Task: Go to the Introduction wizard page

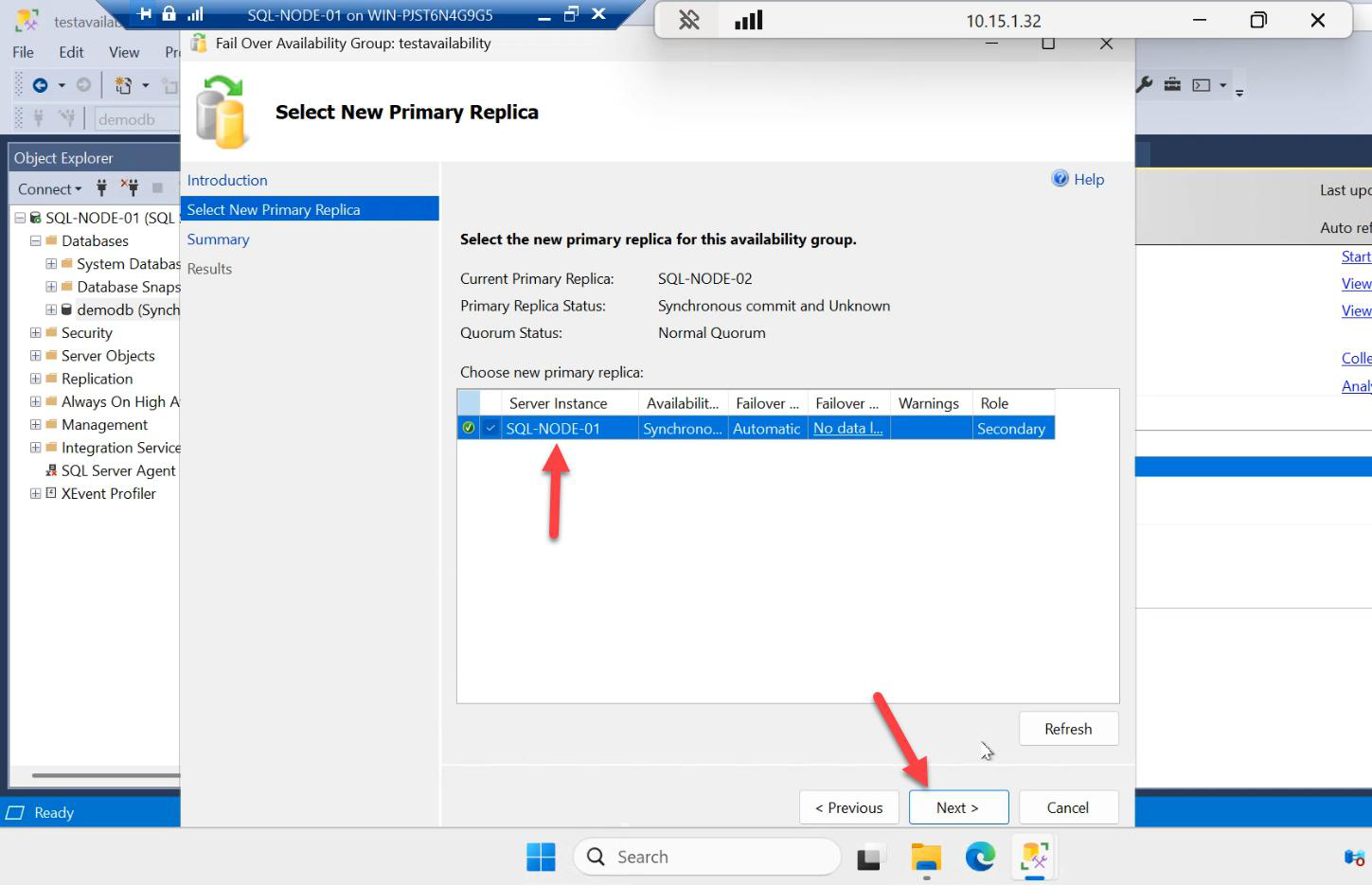Action: 227,180
